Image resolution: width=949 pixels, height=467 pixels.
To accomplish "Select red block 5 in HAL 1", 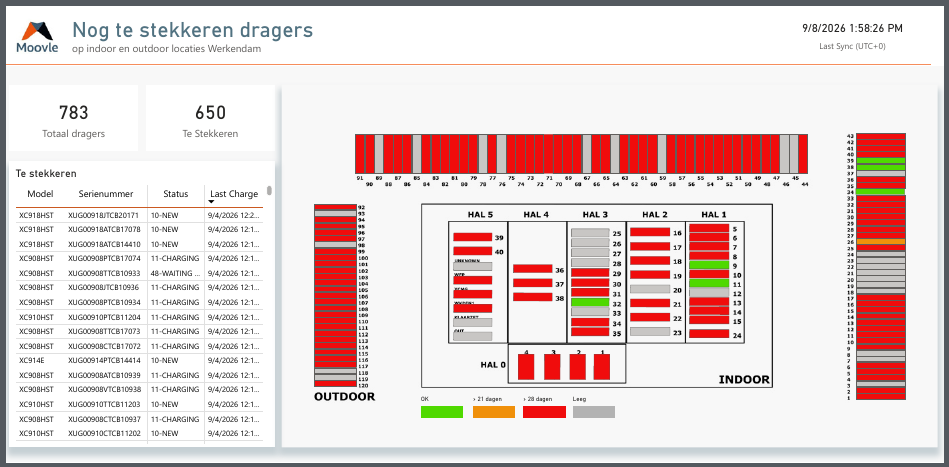I will tap(709, 229).
